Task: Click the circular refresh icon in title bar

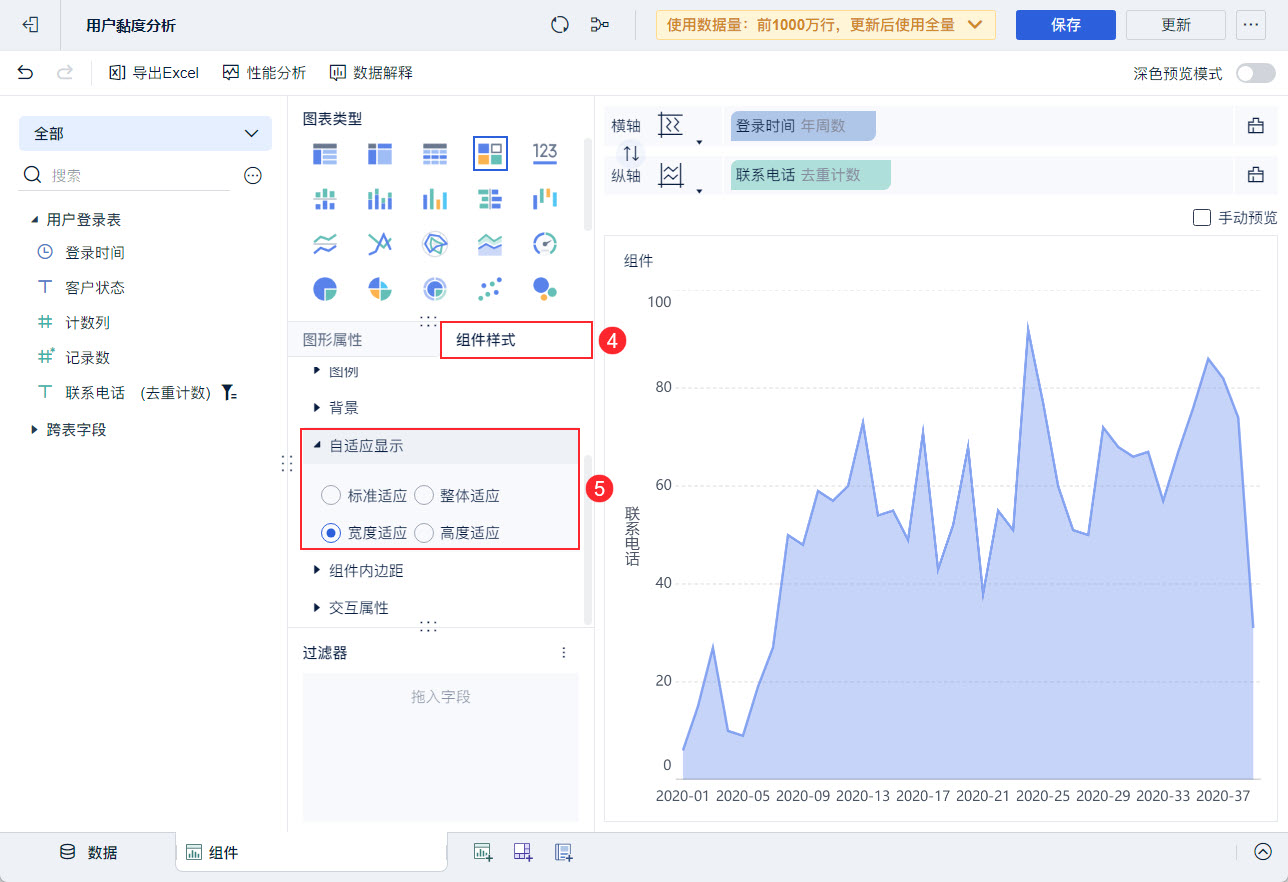Action: tap(560, 25)
